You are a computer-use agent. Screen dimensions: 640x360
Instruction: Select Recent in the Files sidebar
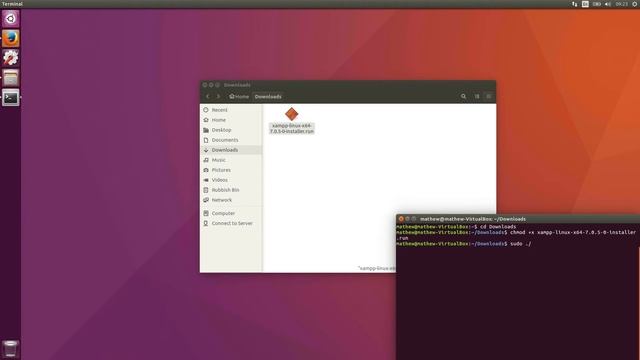(231, 110)
